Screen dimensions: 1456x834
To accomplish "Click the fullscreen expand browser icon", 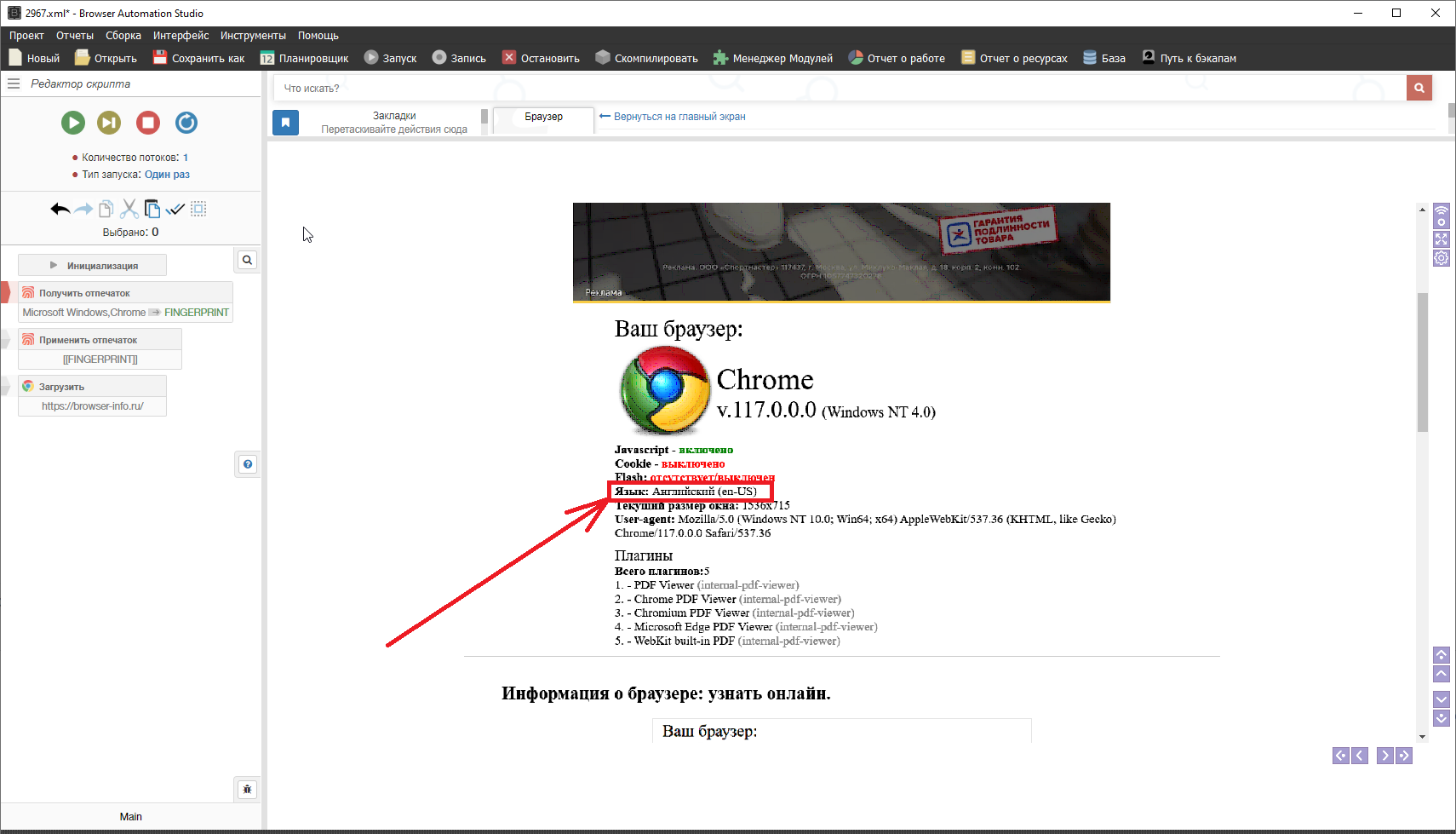I will [x=1441, y=239].
